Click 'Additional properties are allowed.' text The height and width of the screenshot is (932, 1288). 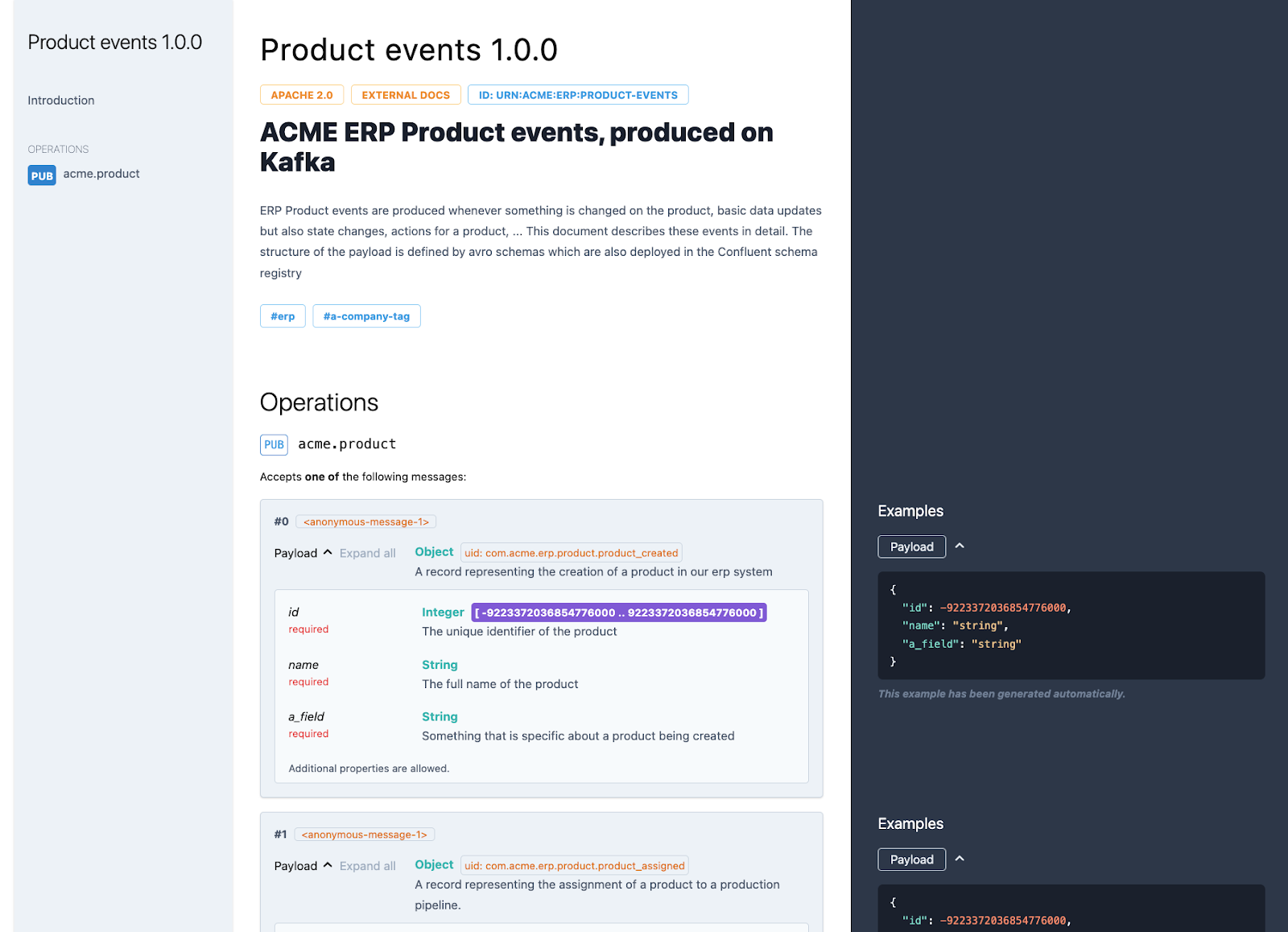(x=369, y=769)
